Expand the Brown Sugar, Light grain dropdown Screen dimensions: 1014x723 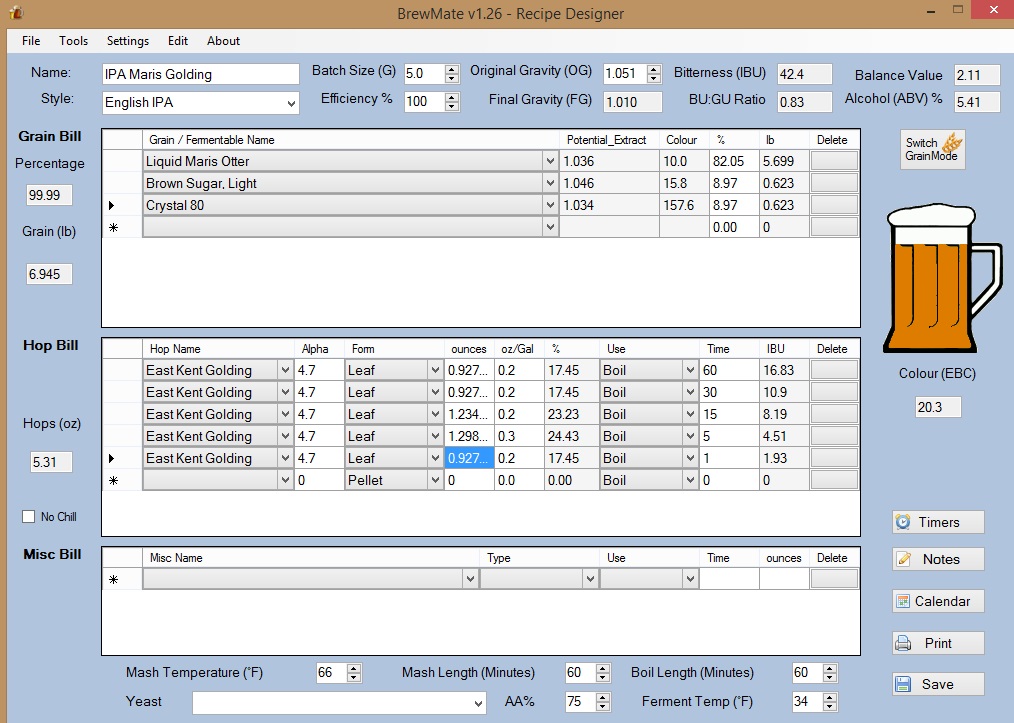(x=550, y=183)
